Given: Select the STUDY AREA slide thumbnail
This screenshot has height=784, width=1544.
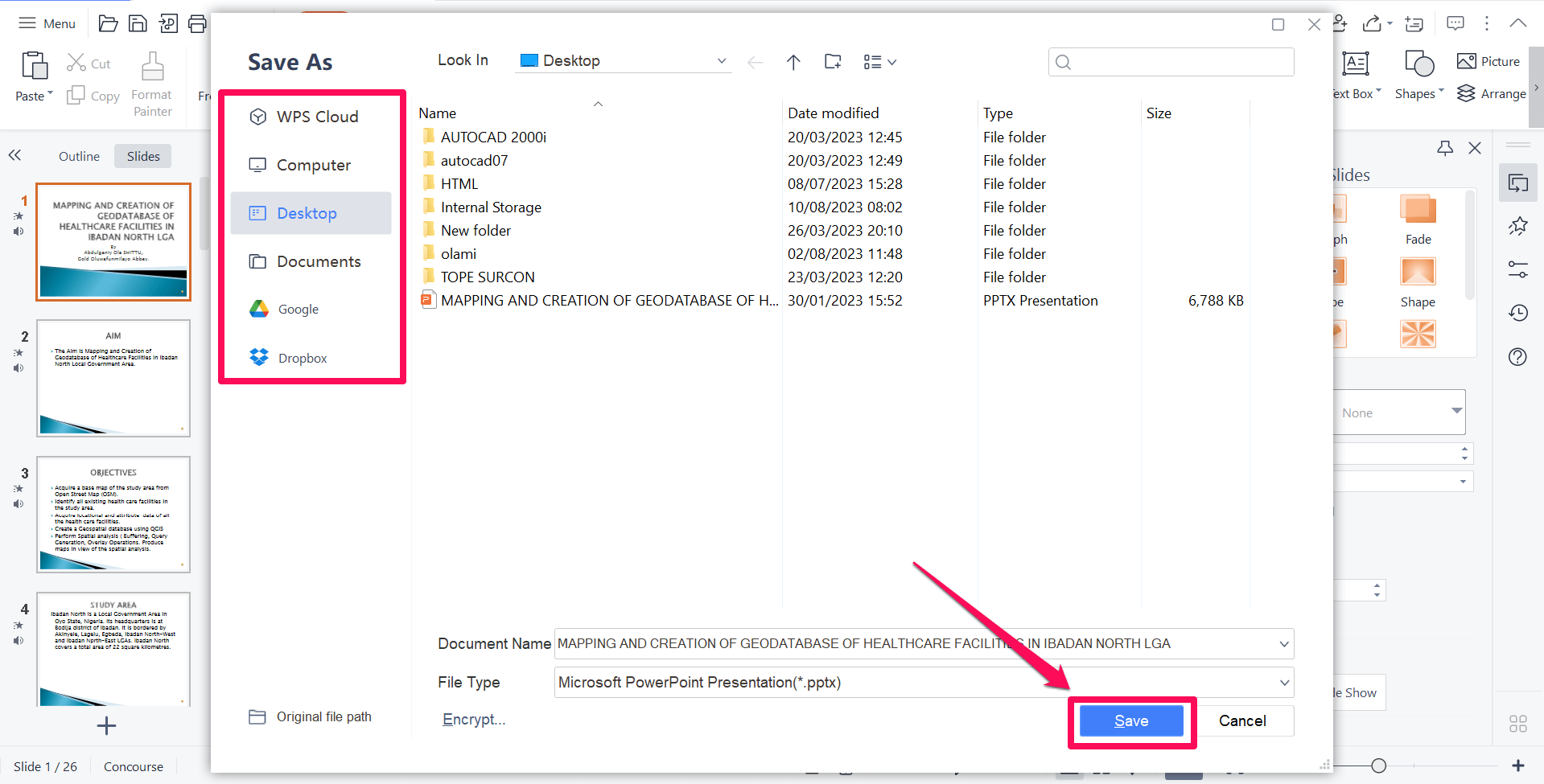Looking at the screenshot, I should click(113, 650).
